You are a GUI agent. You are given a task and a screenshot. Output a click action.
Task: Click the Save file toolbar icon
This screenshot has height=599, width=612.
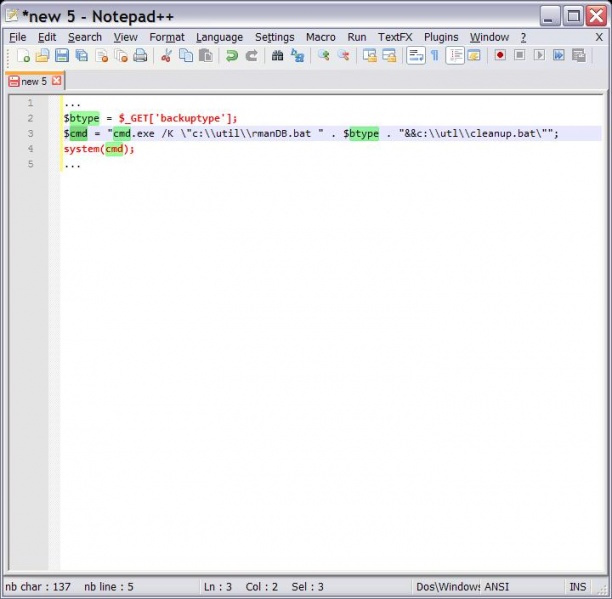click(62, 56)
